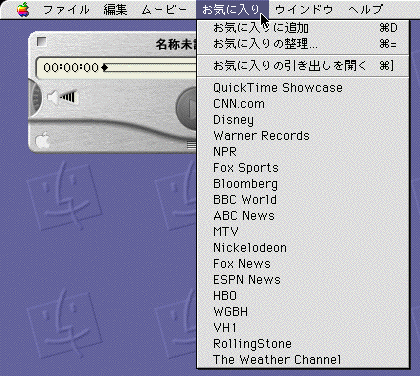This screenshot has height=376, width=420.
Task: Select Bloomberg favorite
Action: tap(303, 184)
